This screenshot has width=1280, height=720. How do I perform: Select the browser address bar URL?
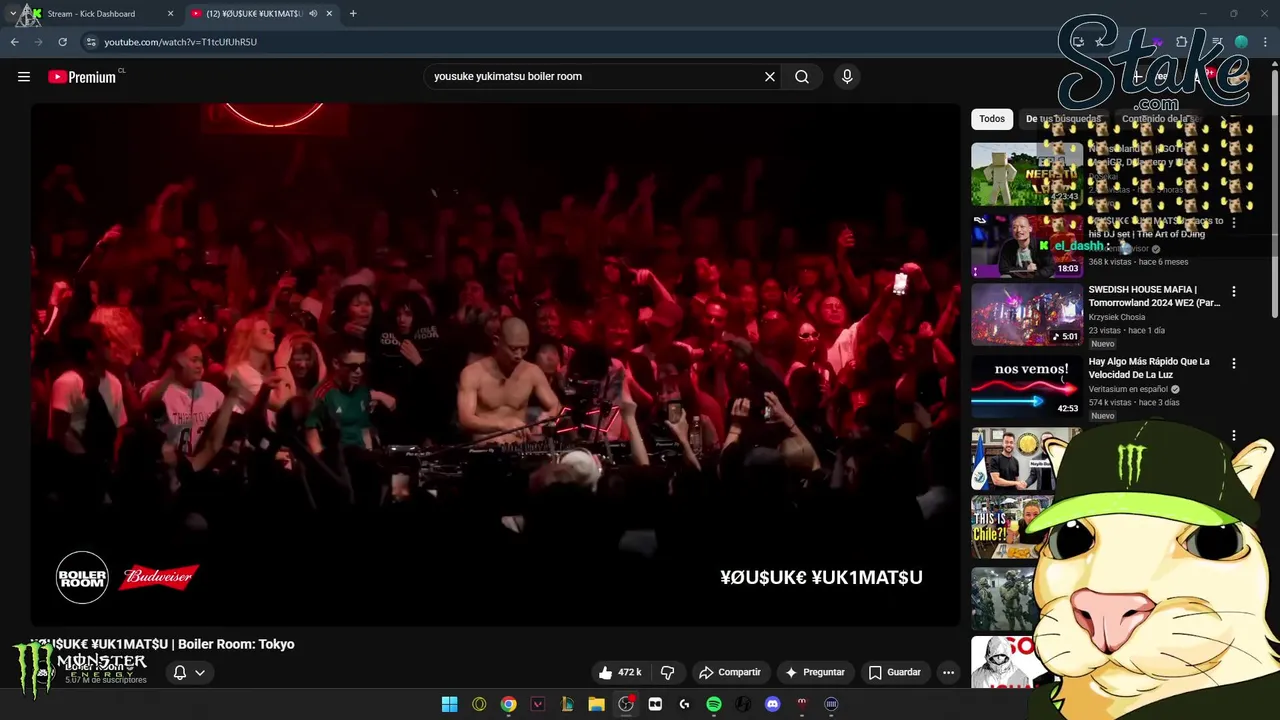coord(180,42)
